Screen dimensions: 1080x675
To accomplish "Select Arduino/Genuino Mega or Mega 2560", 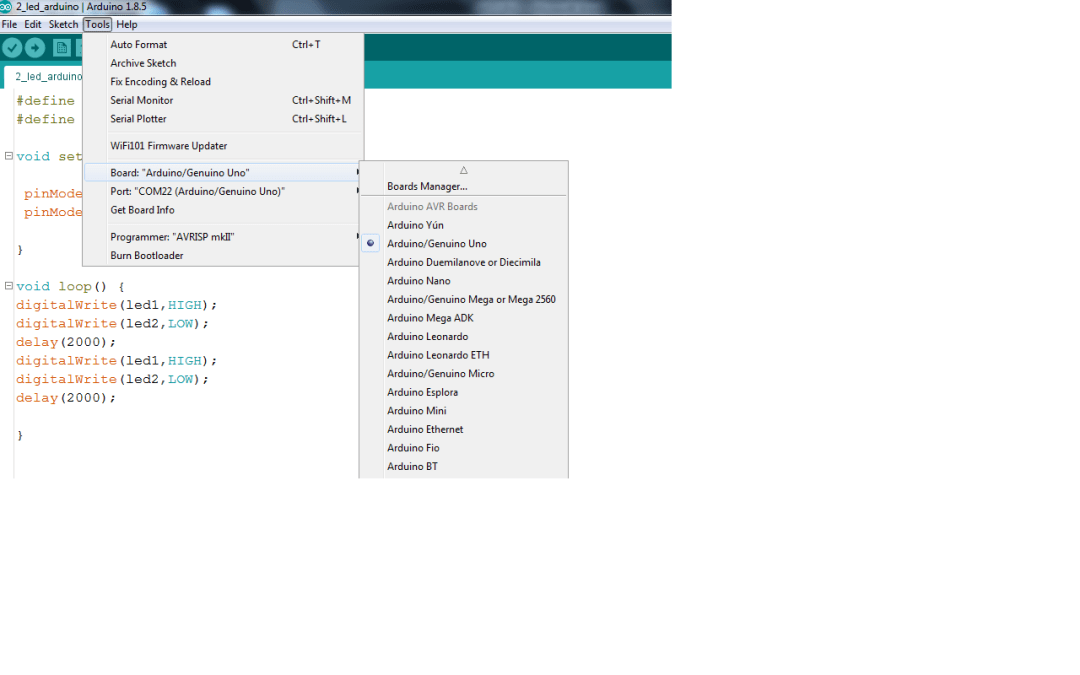I will point(464,299).
